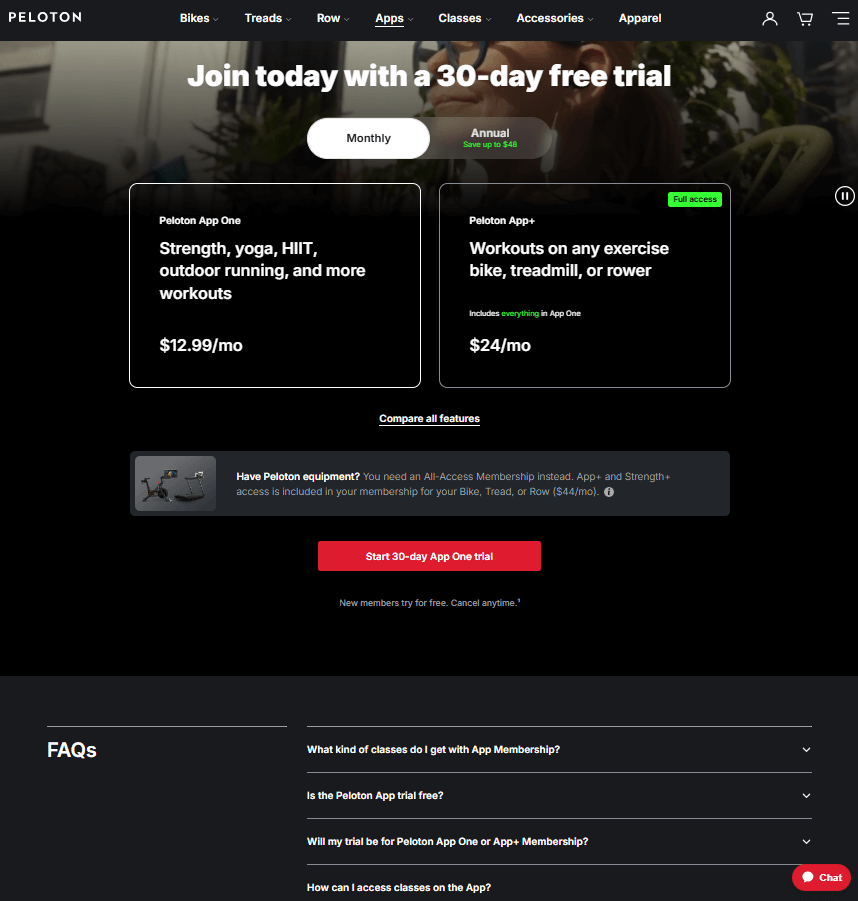Image resolution: width=858 pixels, height=901 pixels.
Task: Select the Peloton App+ plan card
Action: (x=584, y=285)
